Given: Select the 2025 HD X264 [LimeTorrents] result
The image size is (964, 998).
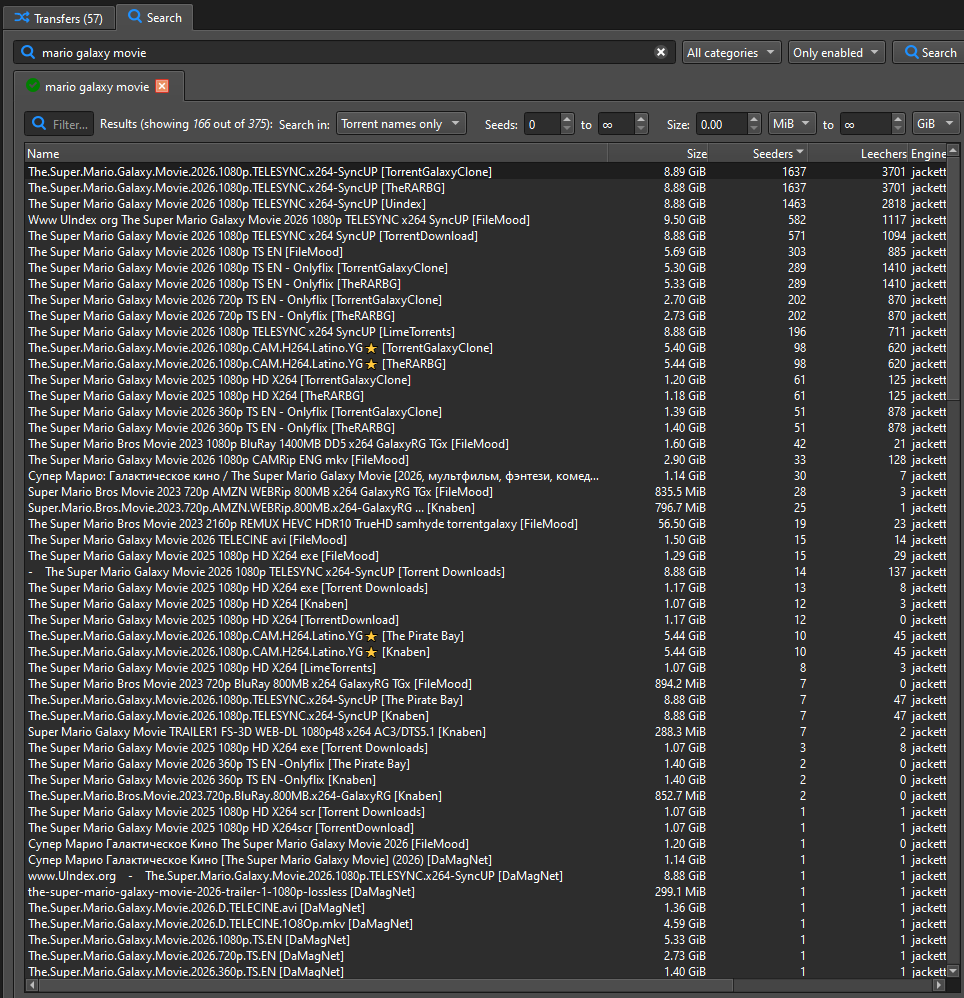Looking at the screenshot, I should coord(486,668).
